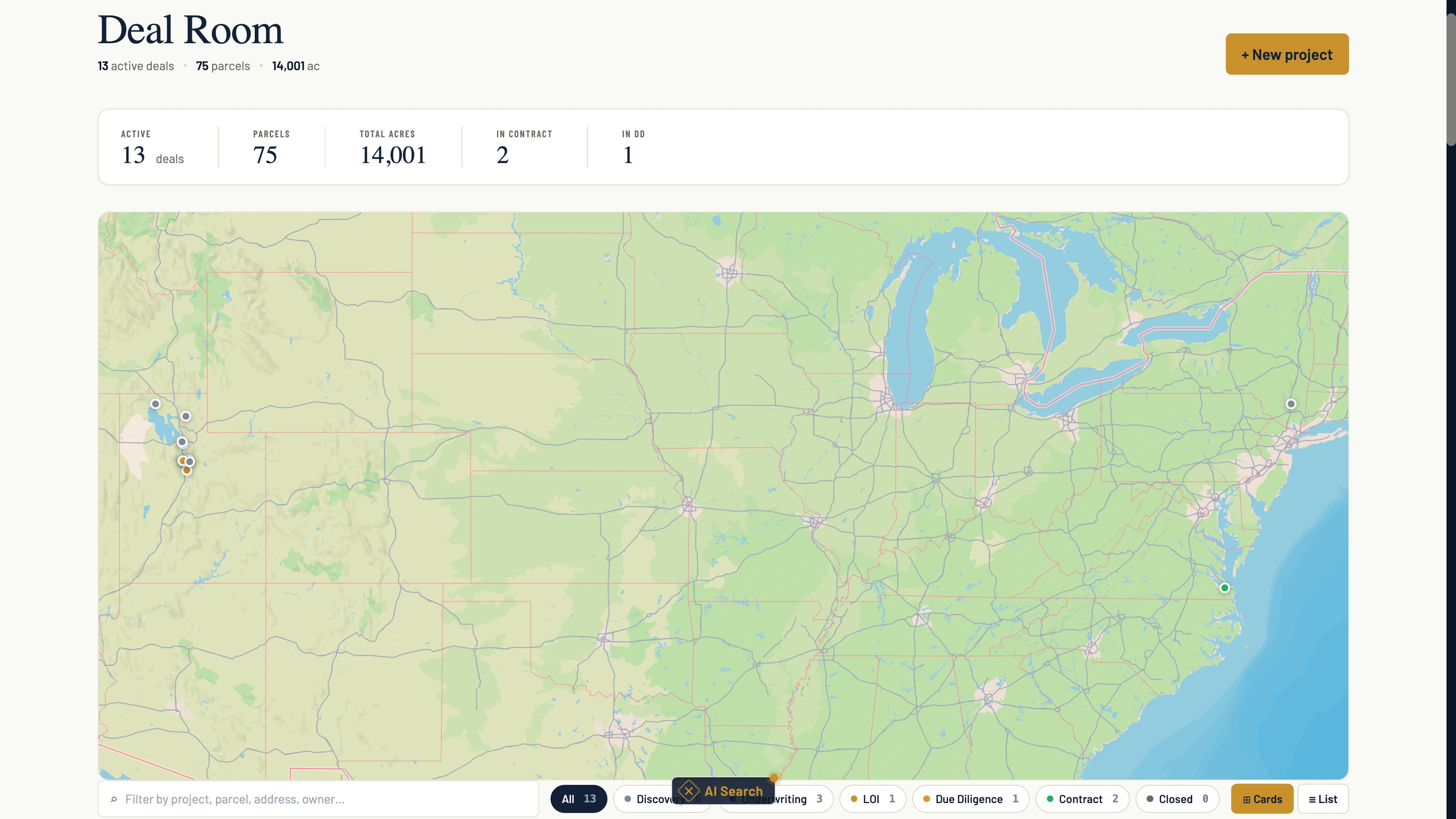Filter deals by Closed stage
This screenshot has height=819, width=1456.
(1178, 799)
